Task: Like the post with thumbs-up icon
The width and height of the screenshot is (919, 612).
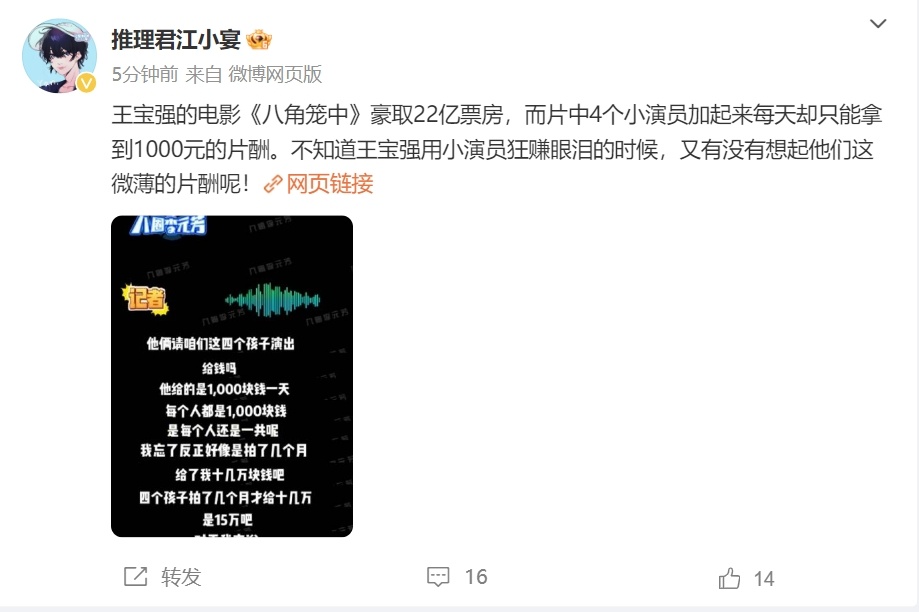Action: coord(729,579)
